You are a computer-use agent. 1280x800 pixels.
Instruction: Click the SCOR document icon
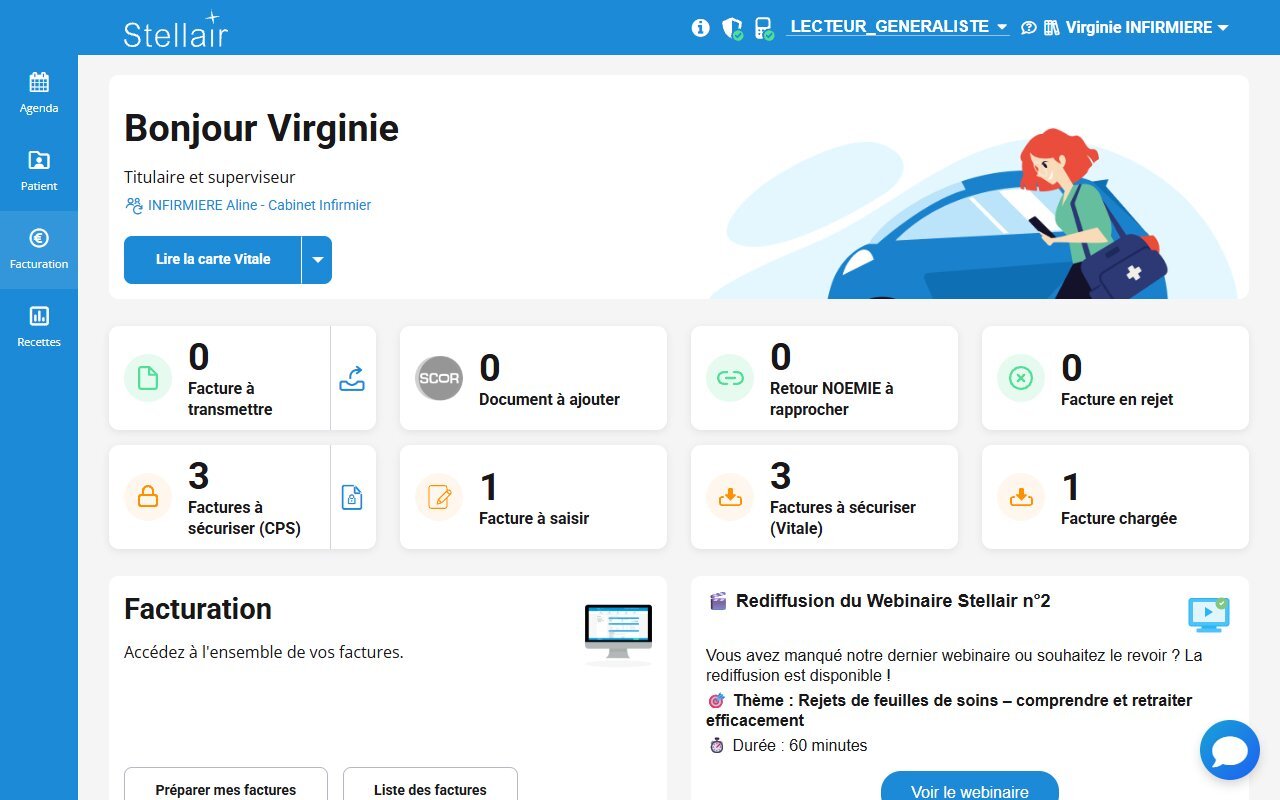(439, 378)
